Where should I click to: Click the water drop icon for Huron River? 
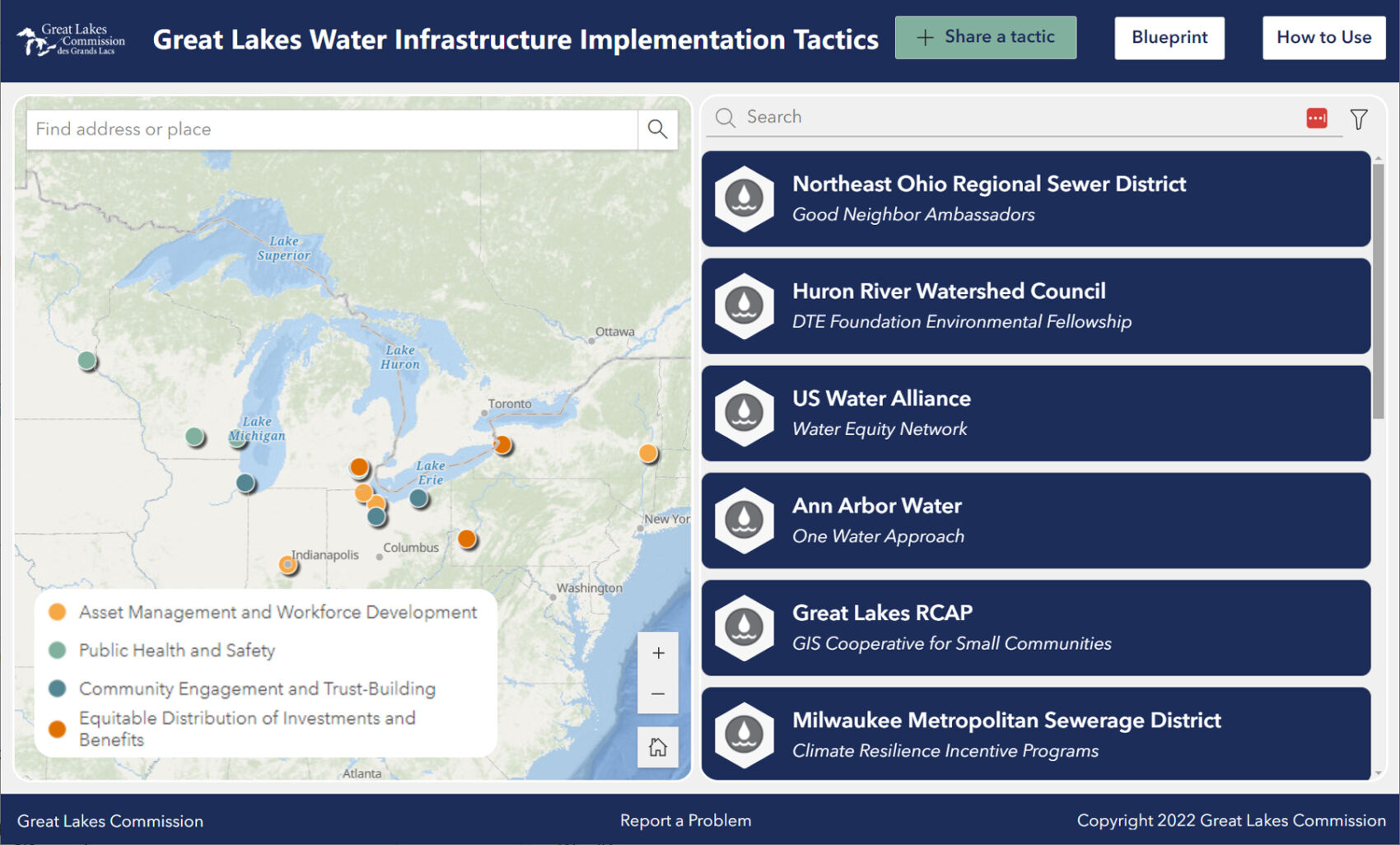(x=744, y=306)
